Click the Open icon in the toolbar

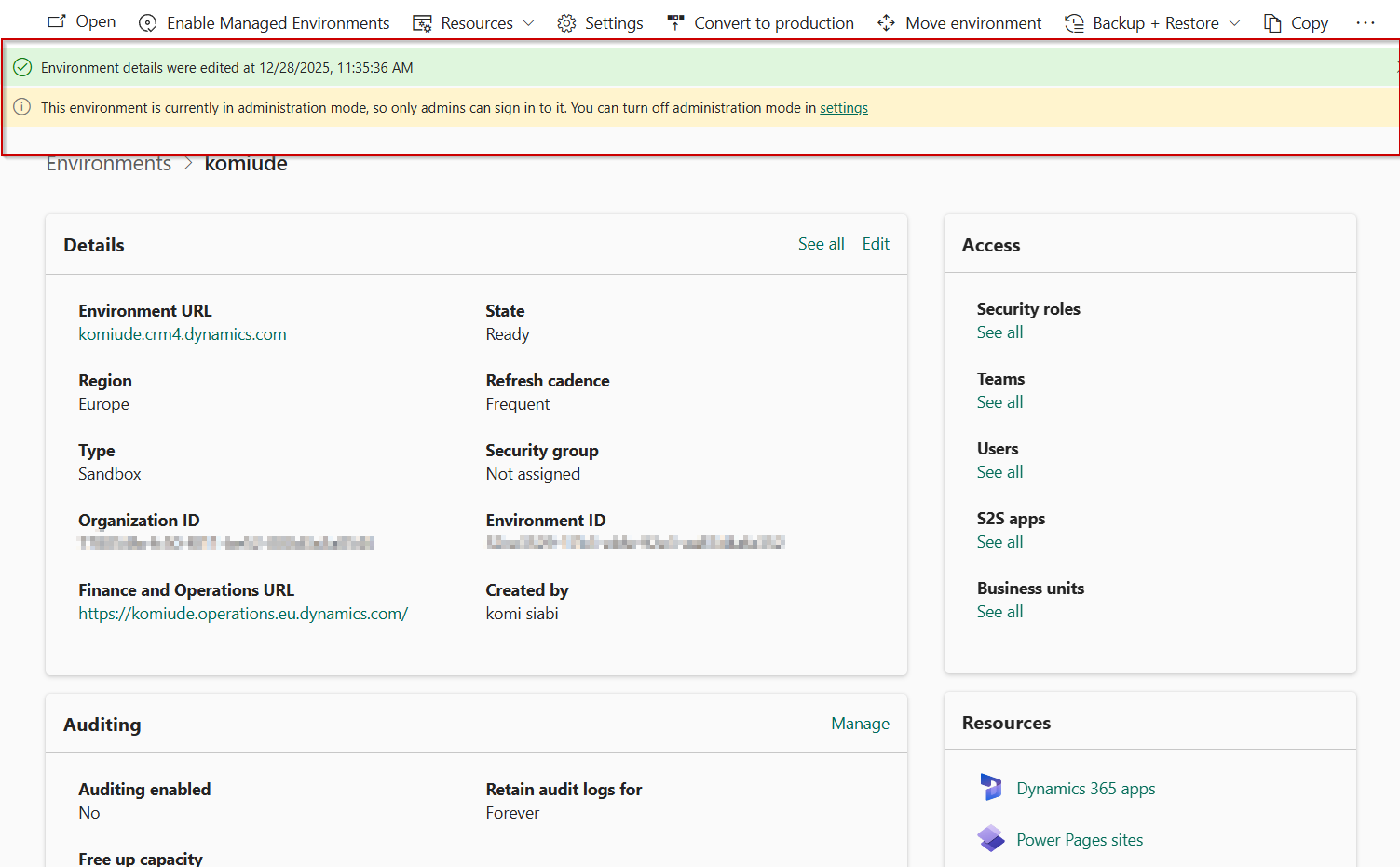pos(57,21)
